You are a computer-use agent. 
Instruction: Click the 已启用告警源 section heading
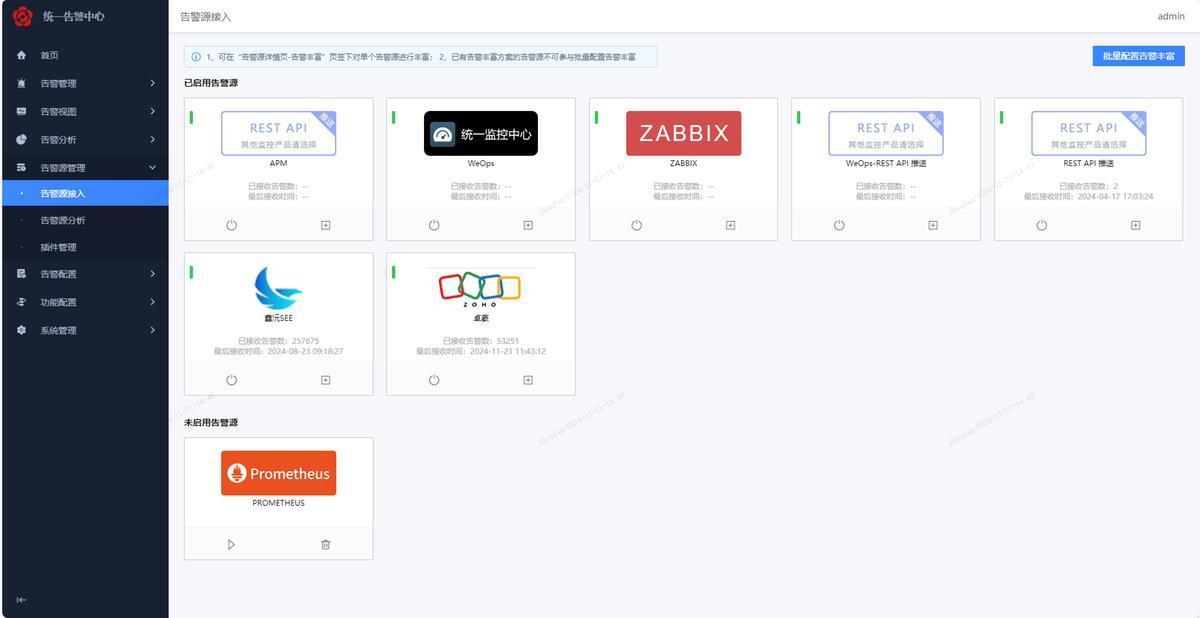pyautogui.click(x=211, y=83)
